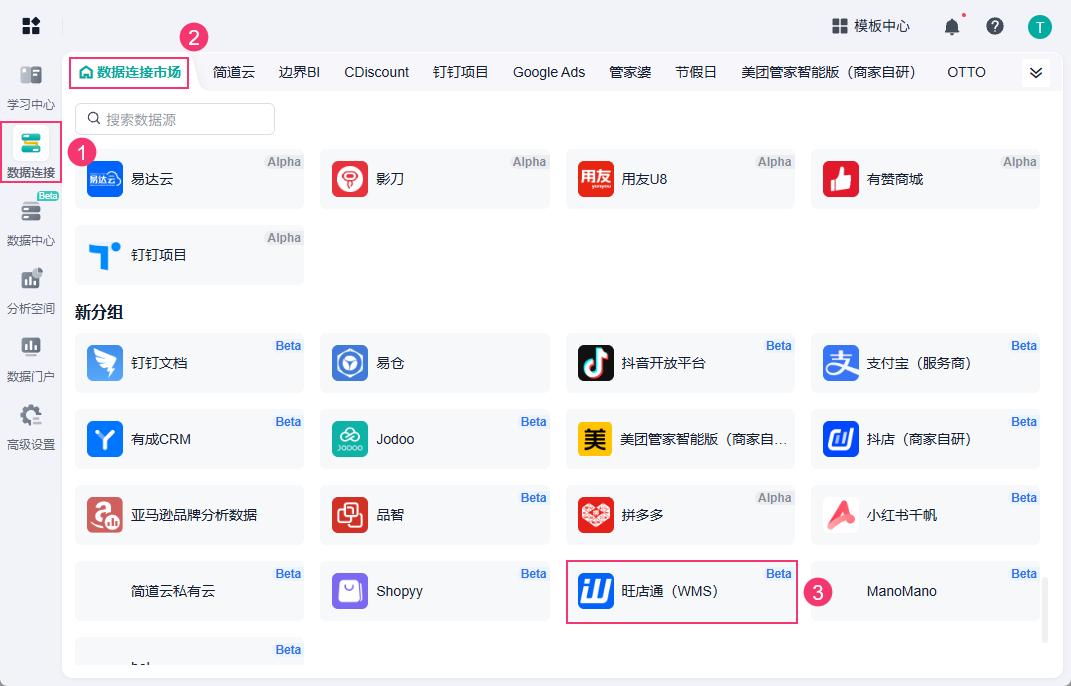1071x686 pixels.
Task: Switch to the Google Ads tab
Action: click(549, 72)
